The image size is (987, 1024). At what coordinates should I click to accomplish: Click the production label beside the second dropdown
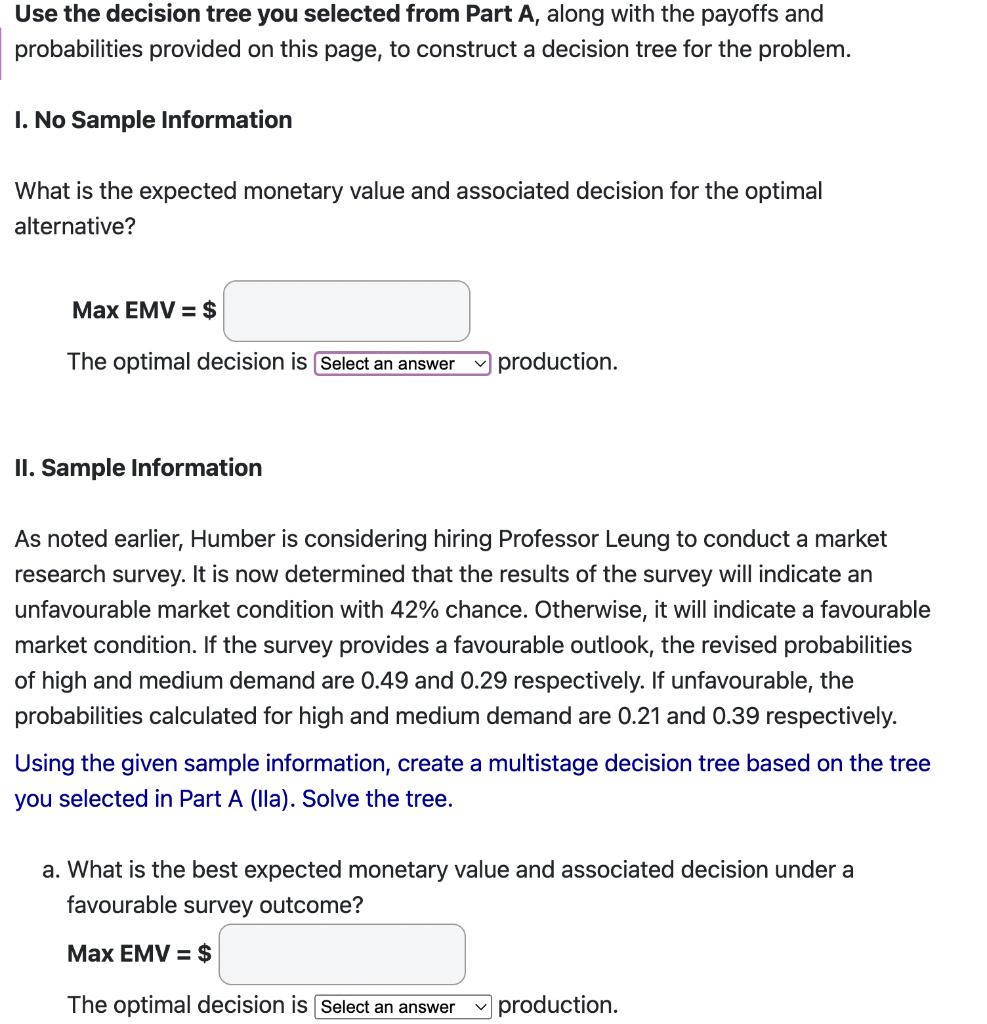click(557, 1004)
